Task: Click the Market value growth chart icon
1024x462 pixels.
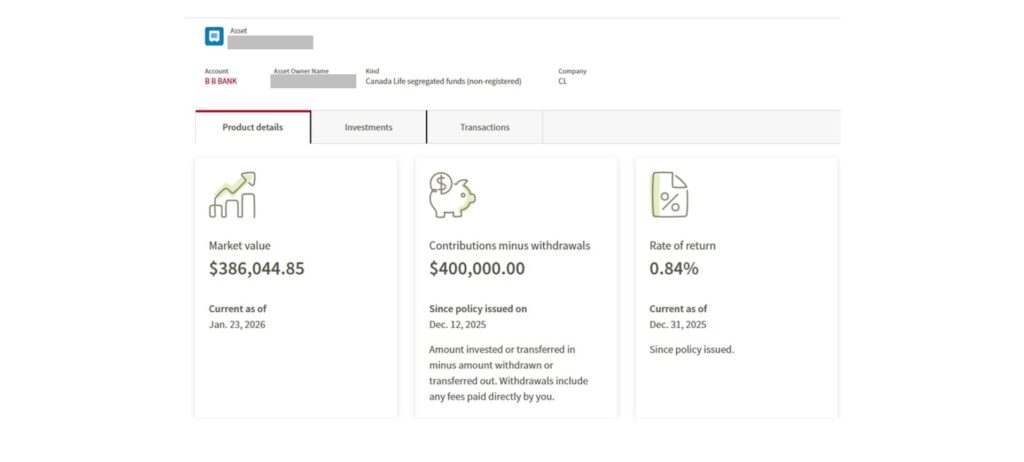Action: pyautogui.click(x=232, y=195)
